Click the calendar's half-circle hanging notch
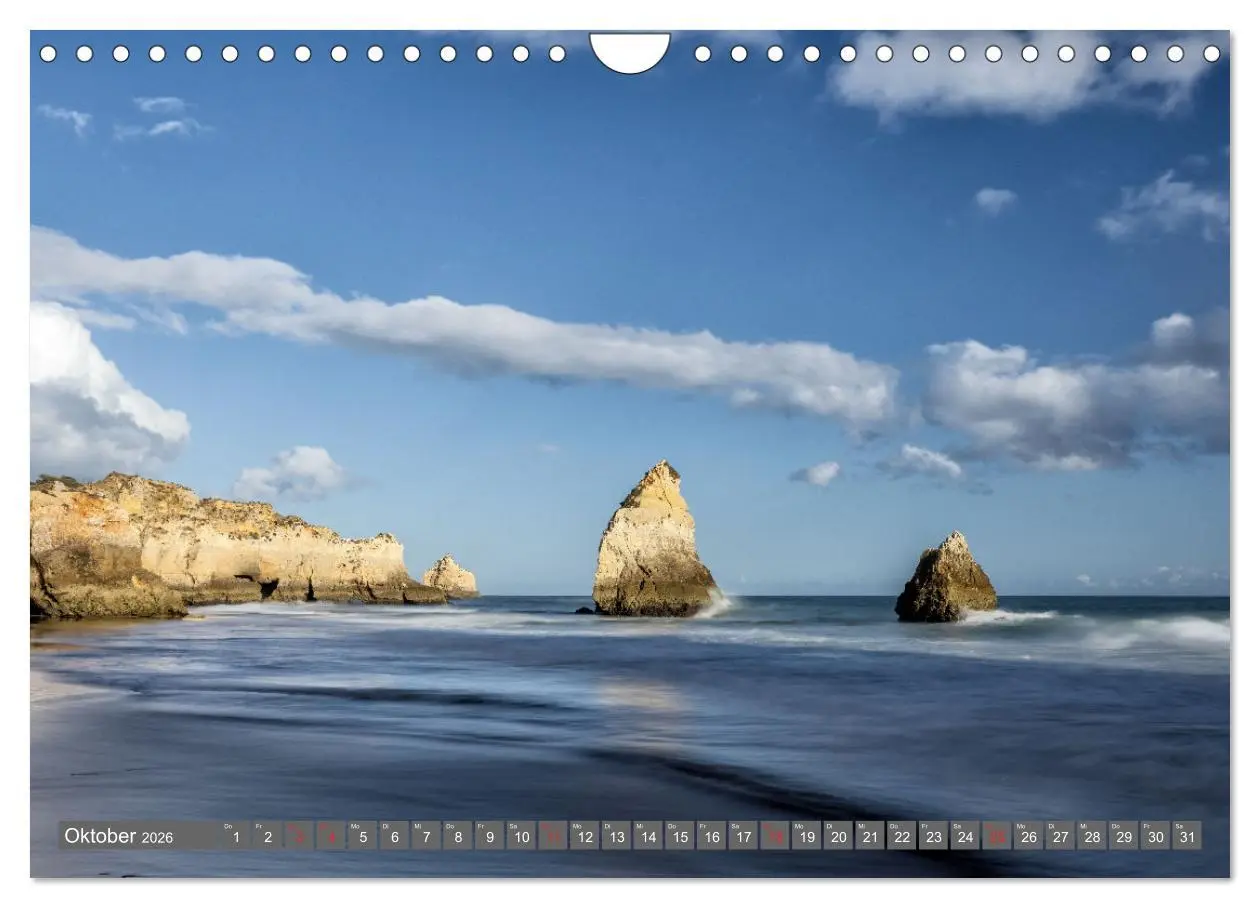1260x908 pixels. pyautogui.click(x=630, y=52)
